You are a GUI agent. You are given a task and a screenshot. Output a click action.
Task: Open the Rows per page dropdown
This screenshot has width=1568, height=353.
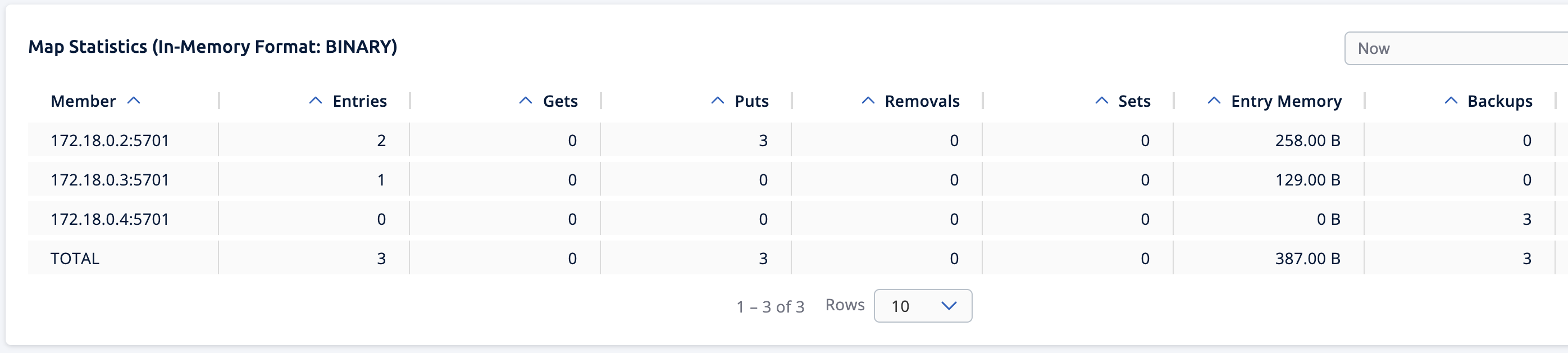[922, 305]
